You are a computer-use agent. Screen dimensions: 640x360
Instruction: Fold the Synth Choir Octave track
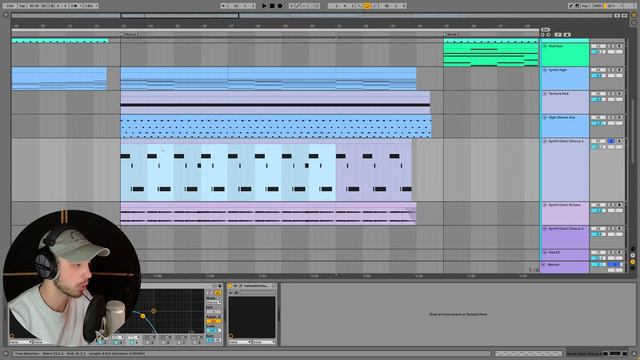pyautogui.click(x=544, y=204)
